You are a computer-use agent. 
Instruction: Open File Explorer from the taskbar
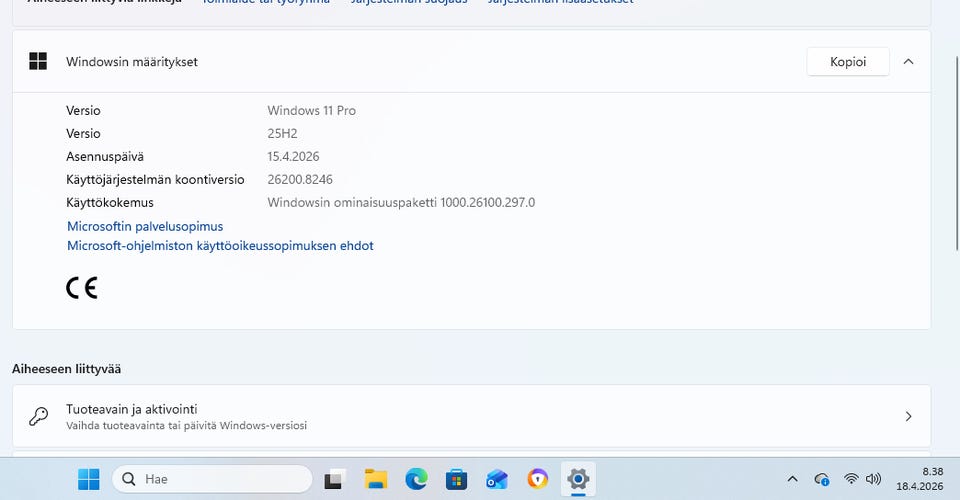click(x=375, y=479)
